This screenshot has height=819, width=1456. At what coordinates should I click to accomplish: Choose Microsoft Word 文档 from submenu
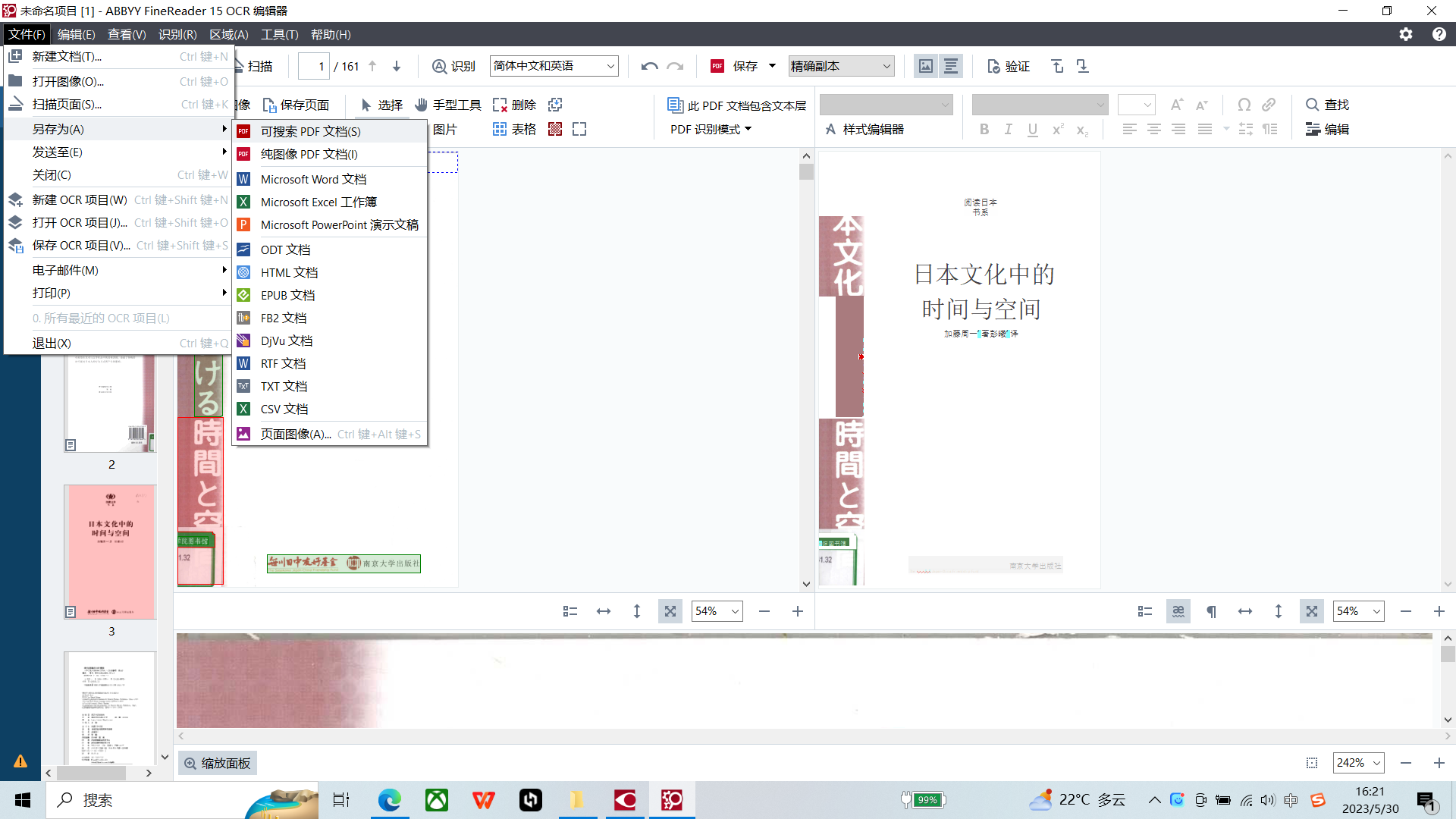point(313,179)
